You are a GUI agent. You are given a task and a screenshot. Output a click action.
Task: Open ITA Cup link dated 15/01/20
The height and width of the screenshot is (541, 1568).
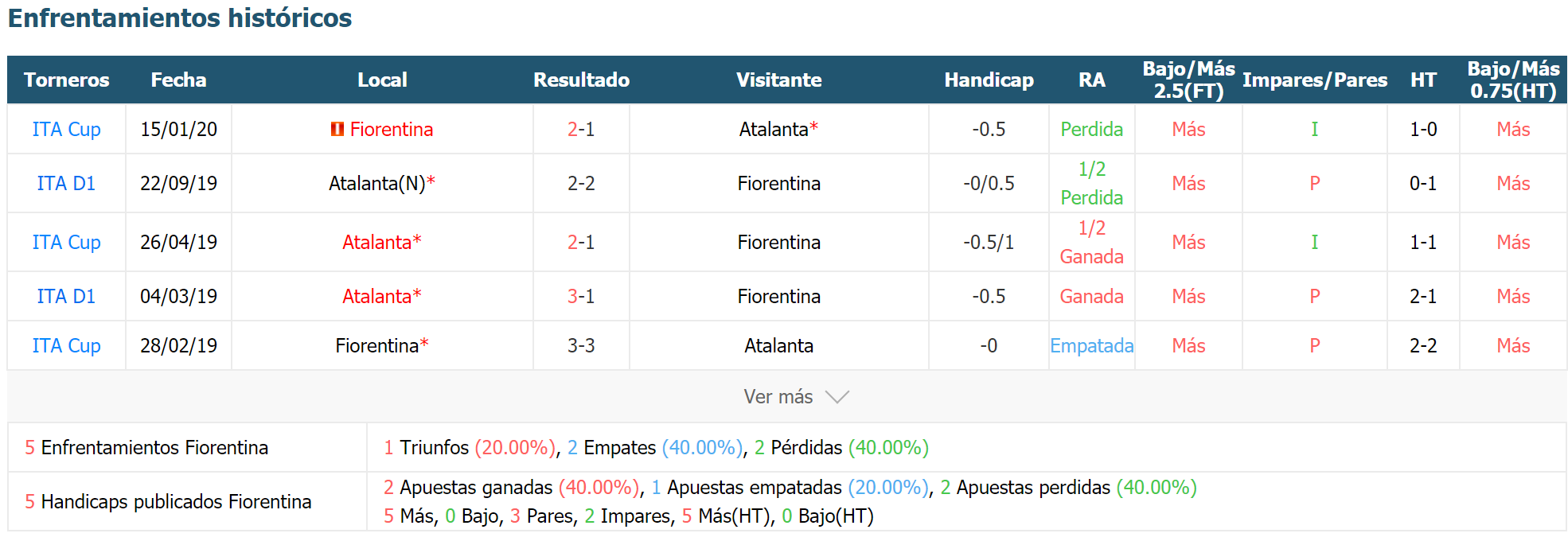(x=66, y=129)
